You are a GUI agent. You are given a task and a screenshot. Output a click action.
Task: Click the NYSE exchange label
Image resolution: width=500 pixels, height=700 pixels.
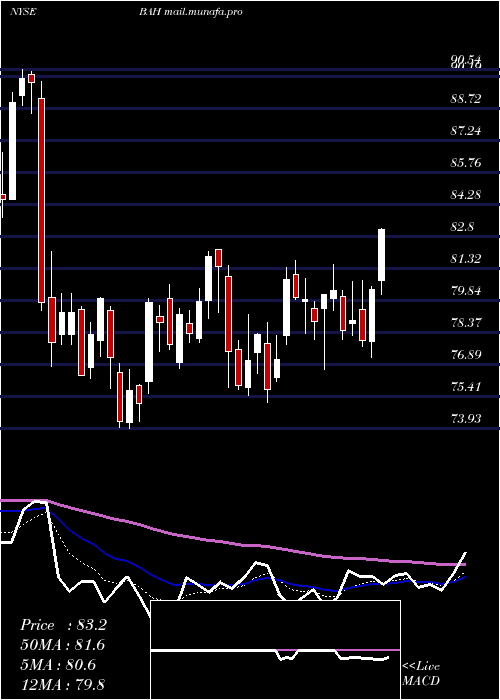[x=23, y=12]
